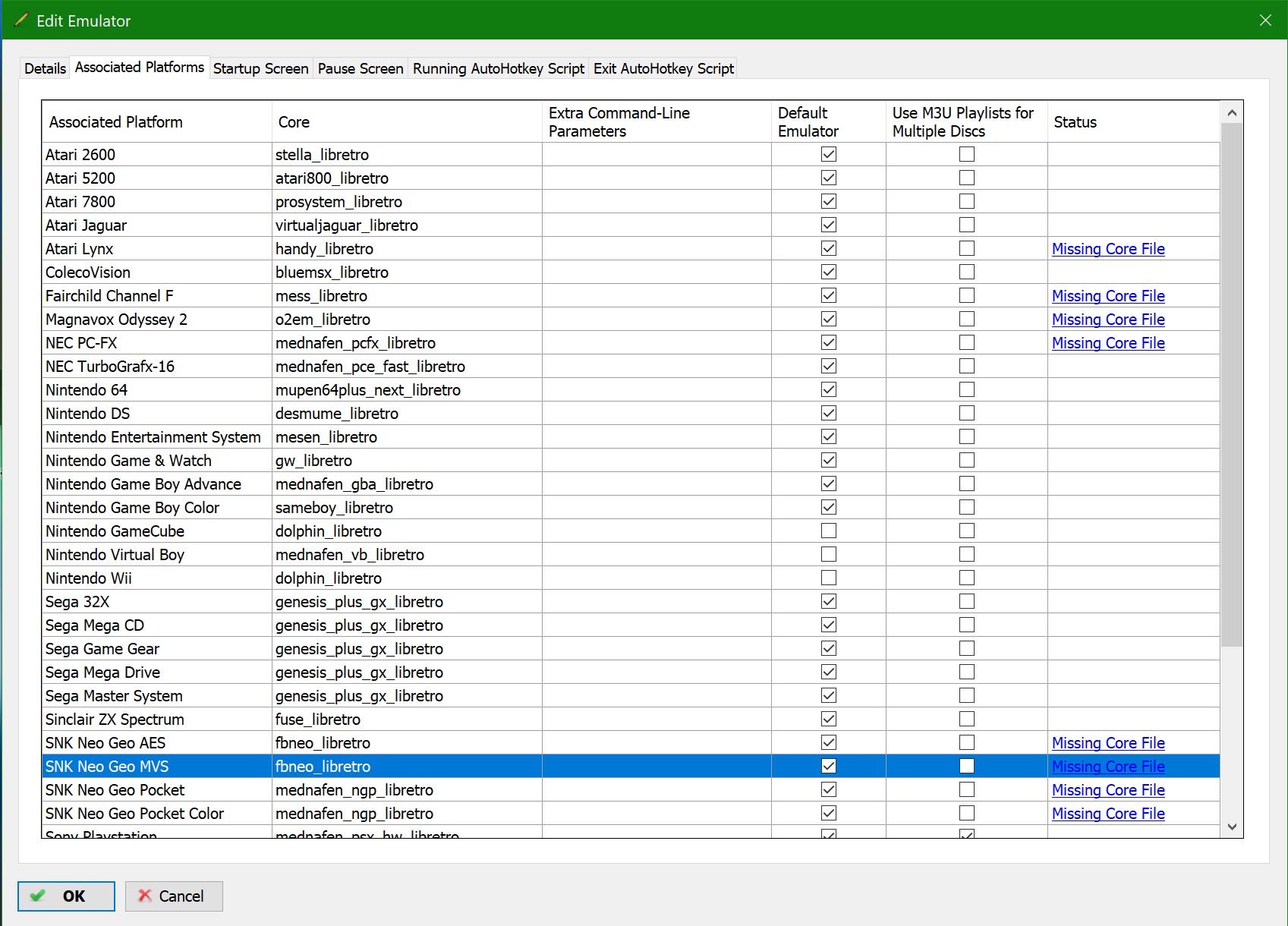Click the virtualjaguar_libretro core cell
Viewport: 1288px width, 926px height.
click(407, 225)
